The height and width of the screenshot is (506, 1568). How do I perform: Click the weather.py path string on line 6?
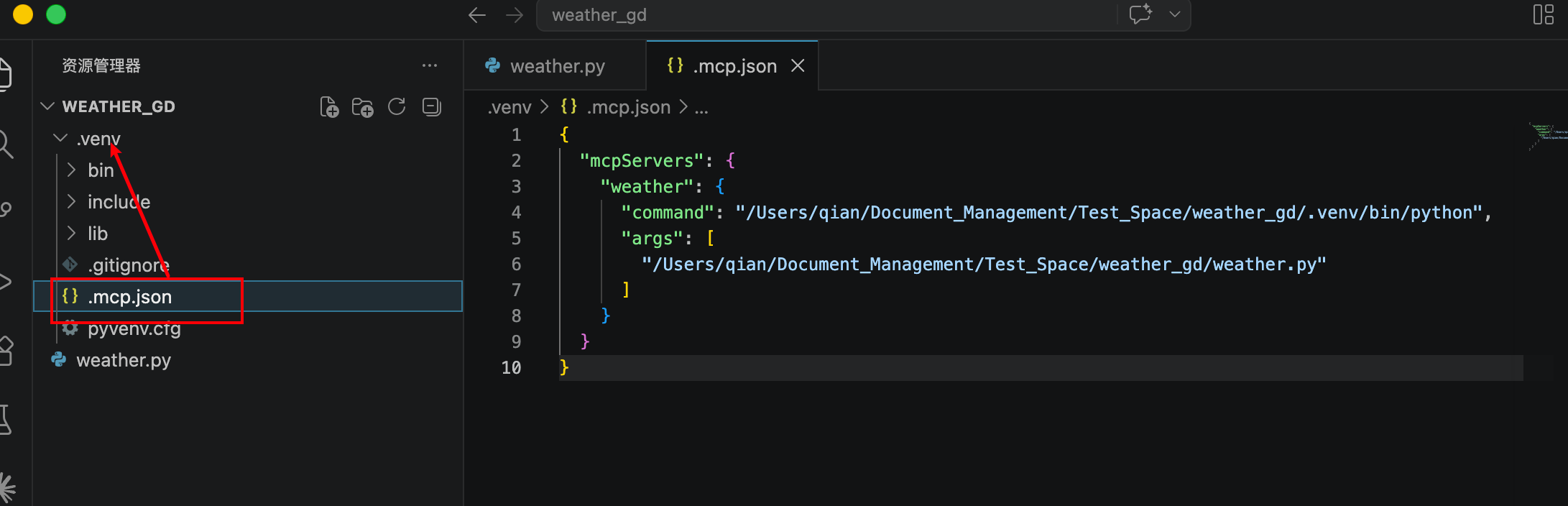[984, 264]
